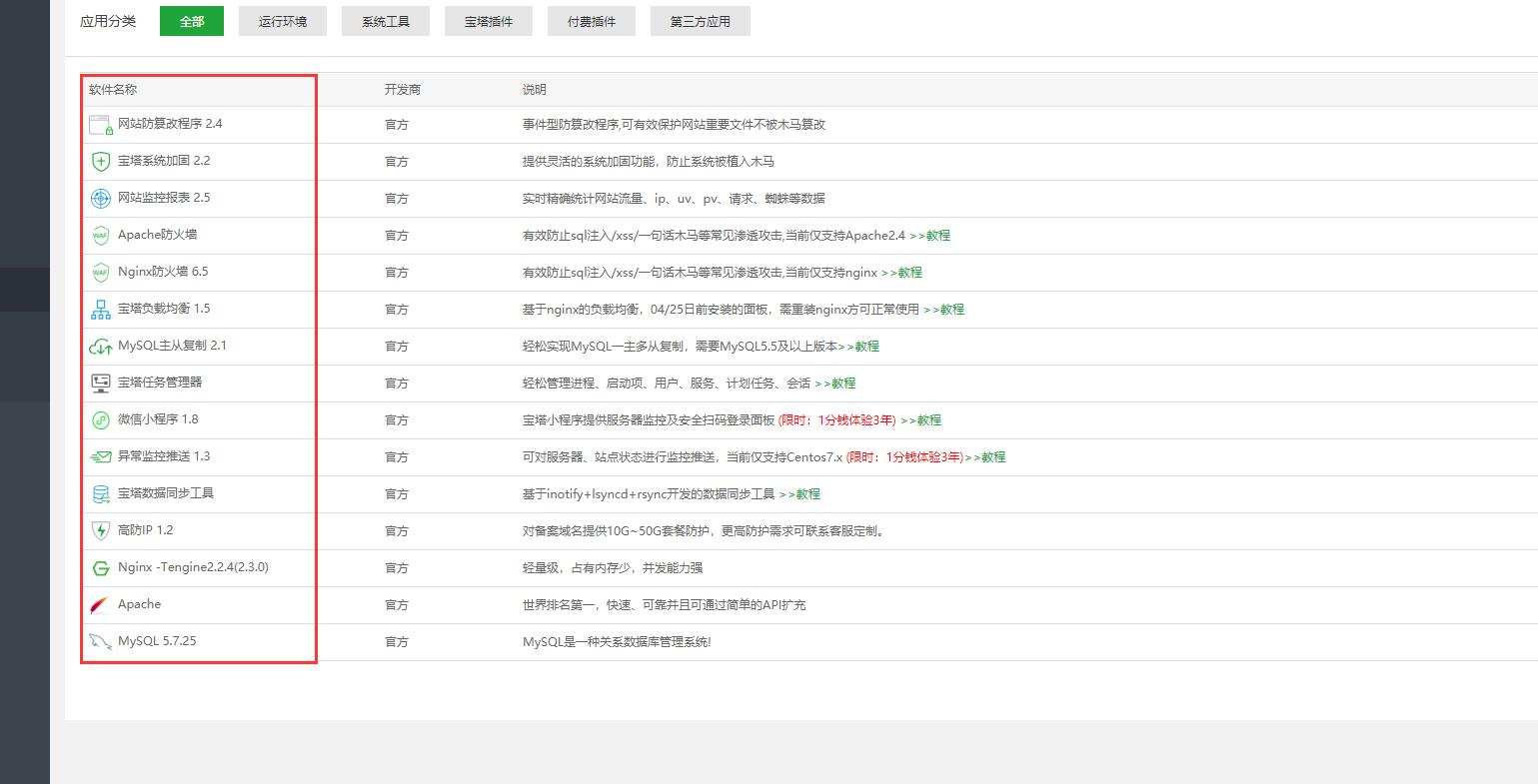The width and height of the screenshot is (1538, 784).
Task: Click the 网站防篡改程序 window-lock icon
Action: [x=101, y=125]
